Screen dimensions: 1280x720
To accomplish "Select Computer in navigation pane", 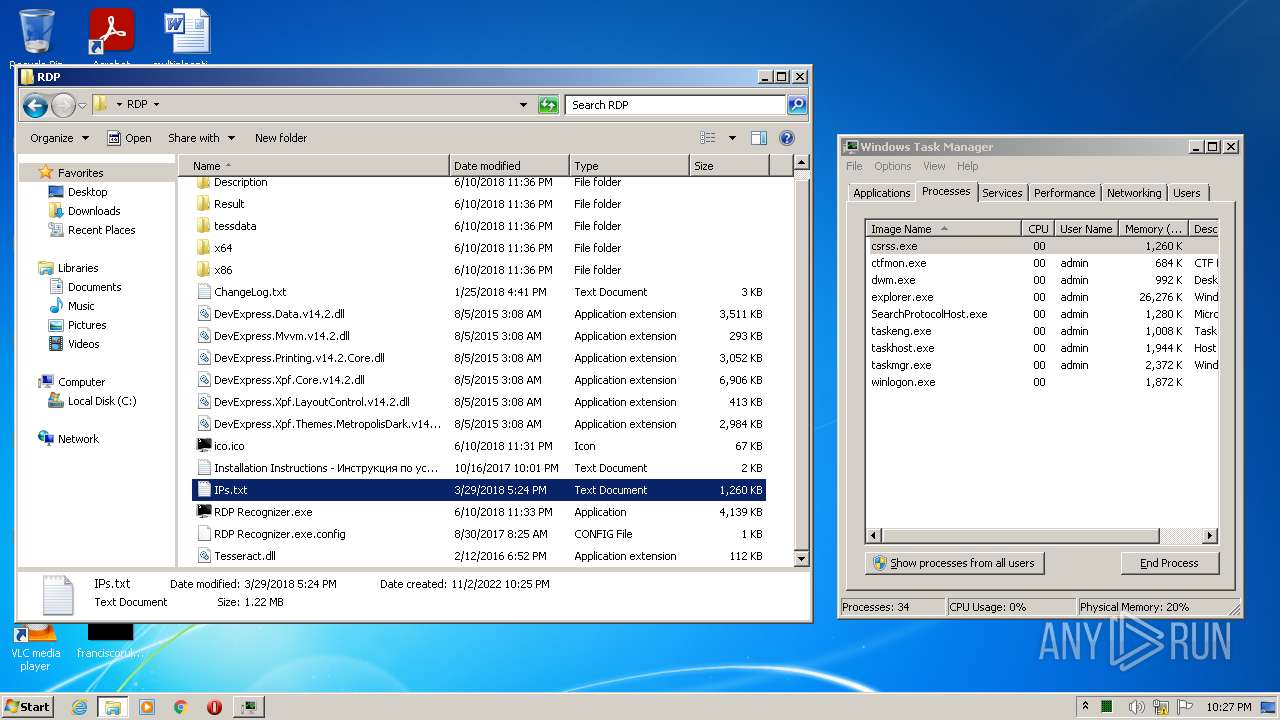I will [x=81, y=382].
